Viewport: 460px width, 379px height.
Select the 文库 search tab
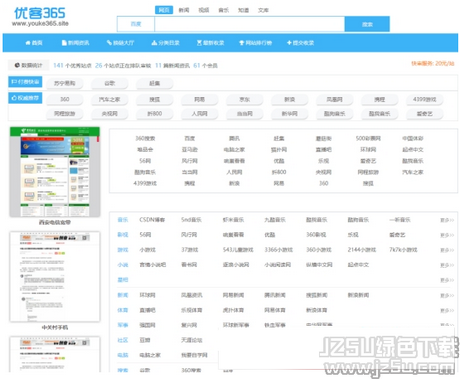tap(263, 10)
